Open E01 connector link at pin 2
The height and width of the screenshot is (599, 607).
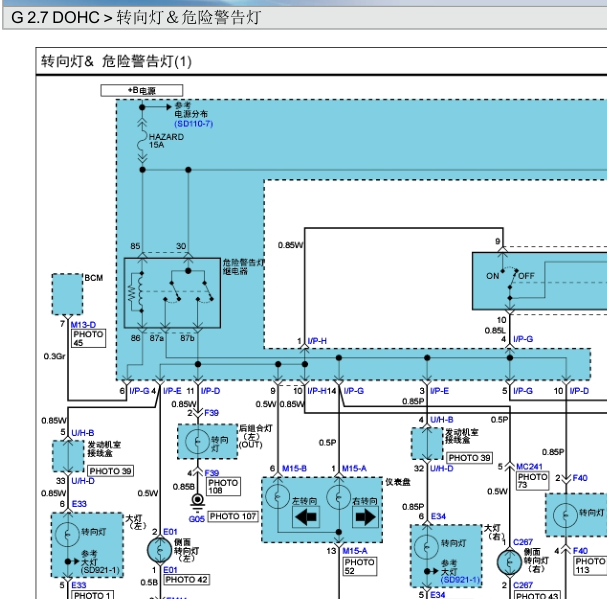point(170,532)
